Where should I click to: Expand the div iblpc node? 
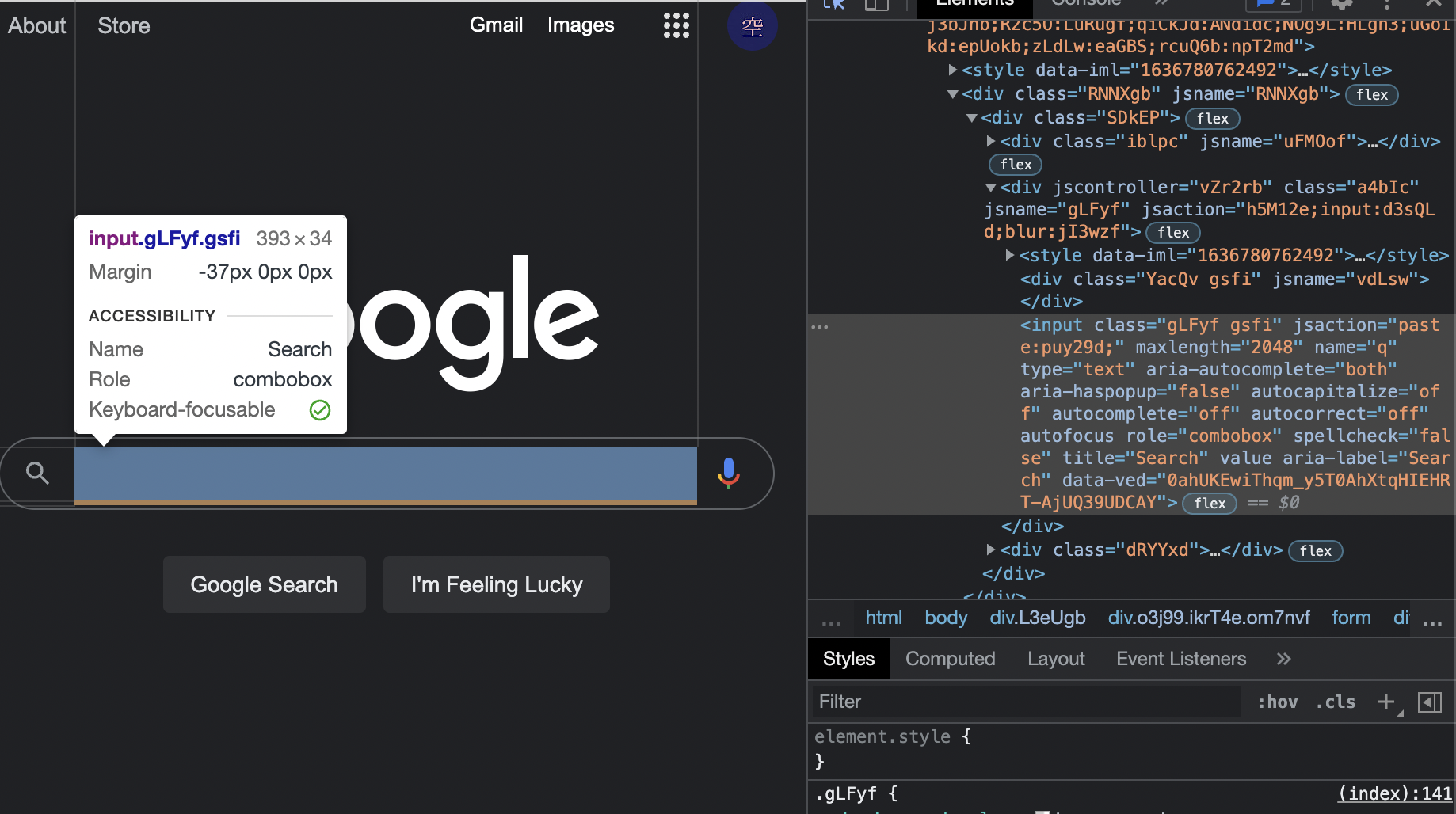point(991,141)
